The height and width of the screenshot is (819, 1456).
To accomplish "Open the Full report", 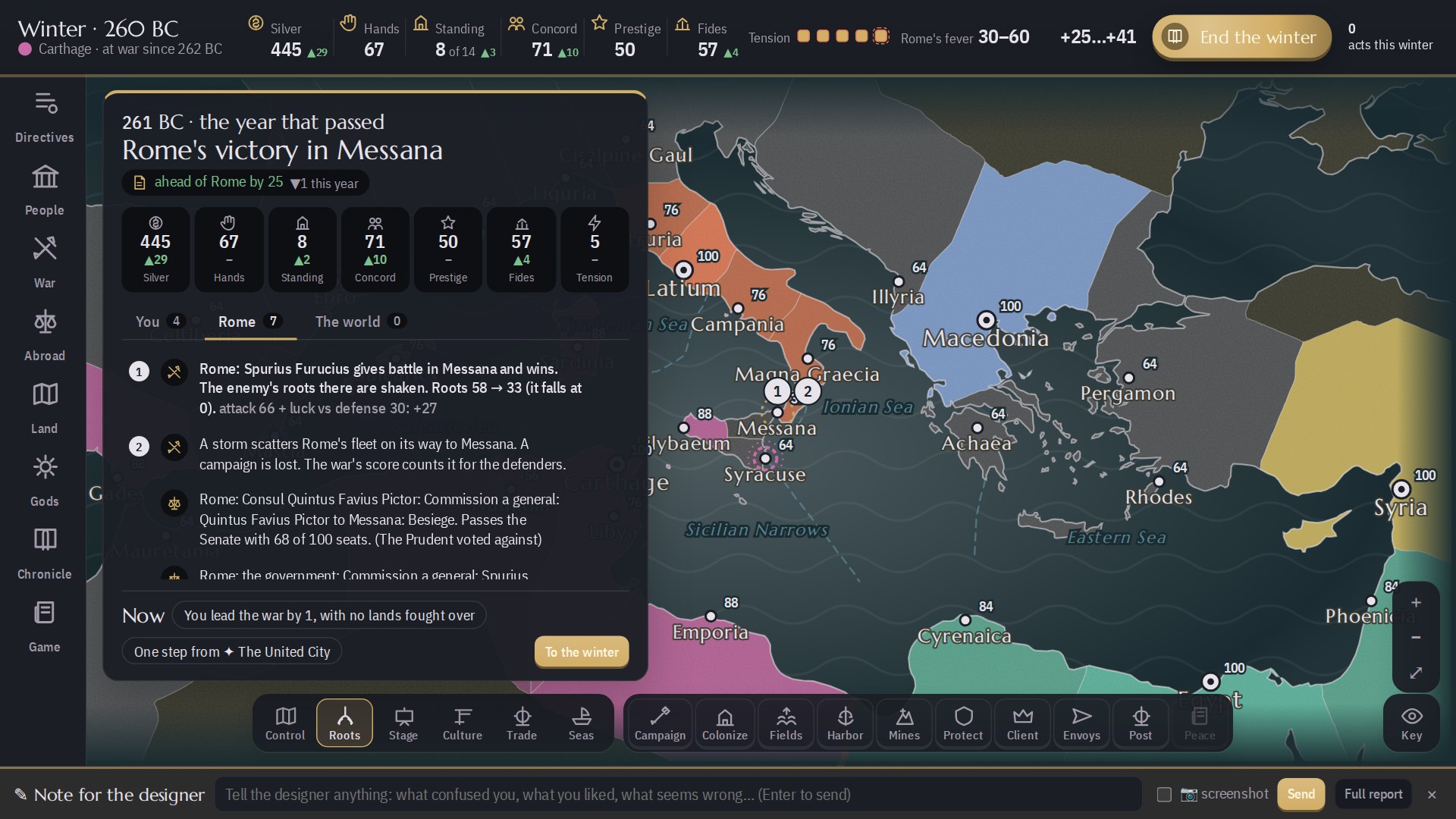I will click(x=1373, y=794).
